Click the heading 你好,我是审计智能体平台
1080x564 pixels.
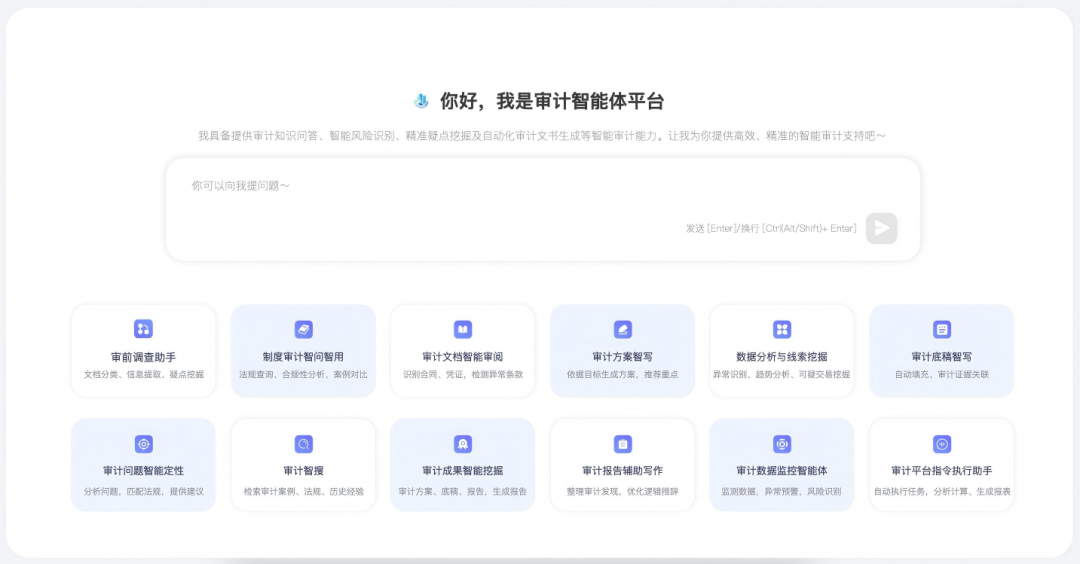pyautogui.click(x=552, y=101)
